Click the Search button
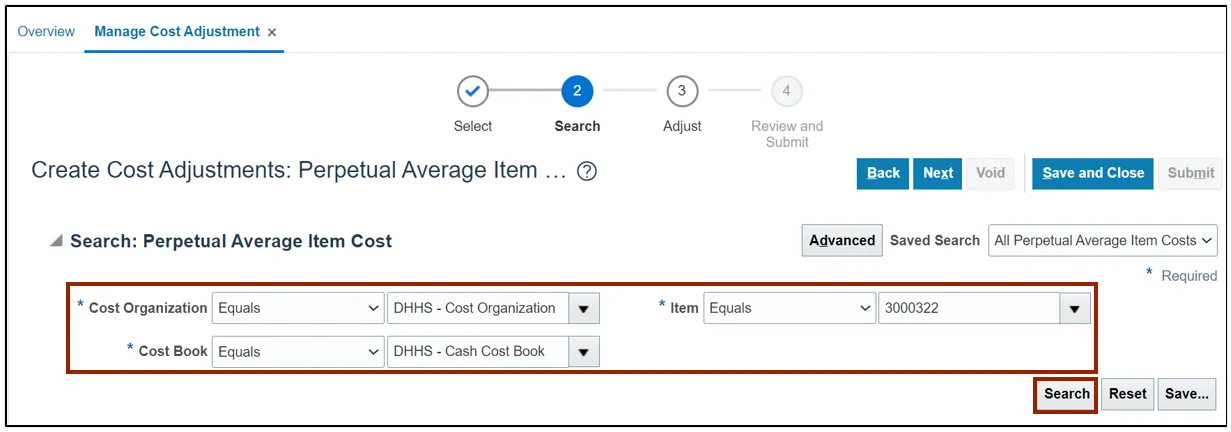Screen dimensions: 1231x432 tap(1066, 394)
